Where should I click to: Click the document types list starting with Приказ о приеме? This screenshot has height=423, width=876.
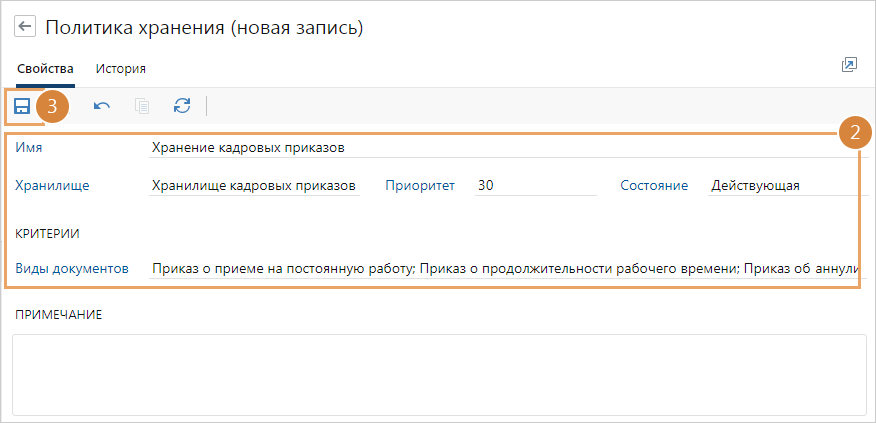point(500,268)
